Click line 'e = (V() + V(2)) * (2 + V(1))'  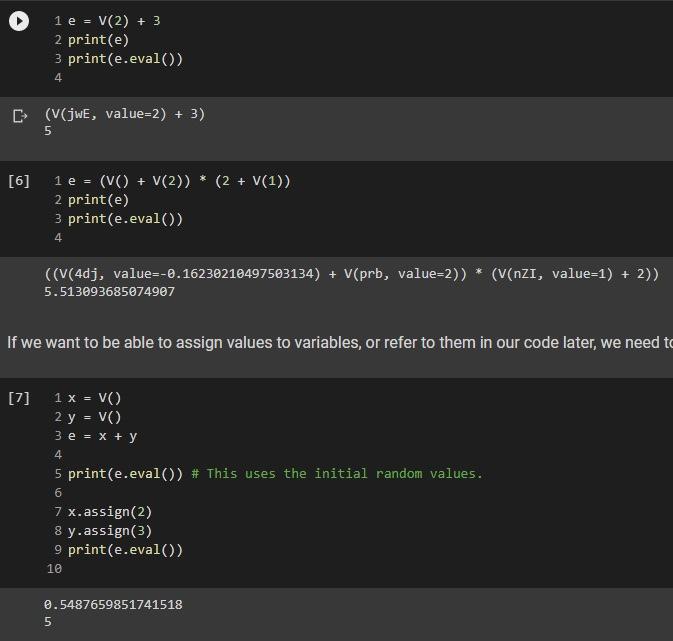pos(179,181)
